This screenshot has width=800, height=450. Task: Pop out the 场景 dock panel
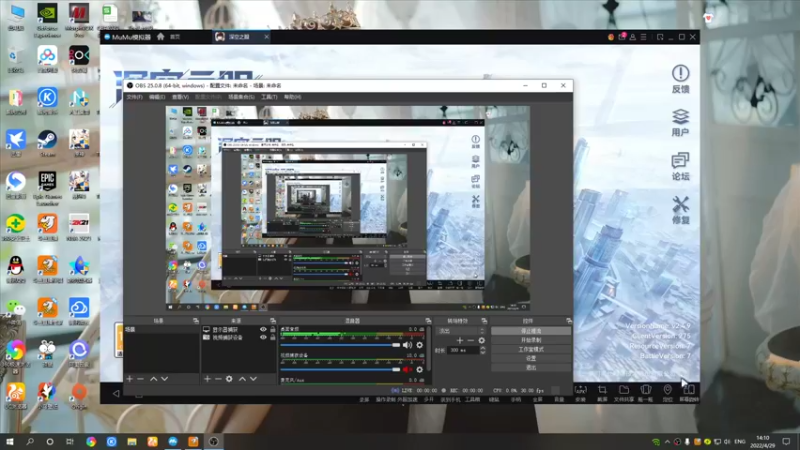click(x=196, y=321)
